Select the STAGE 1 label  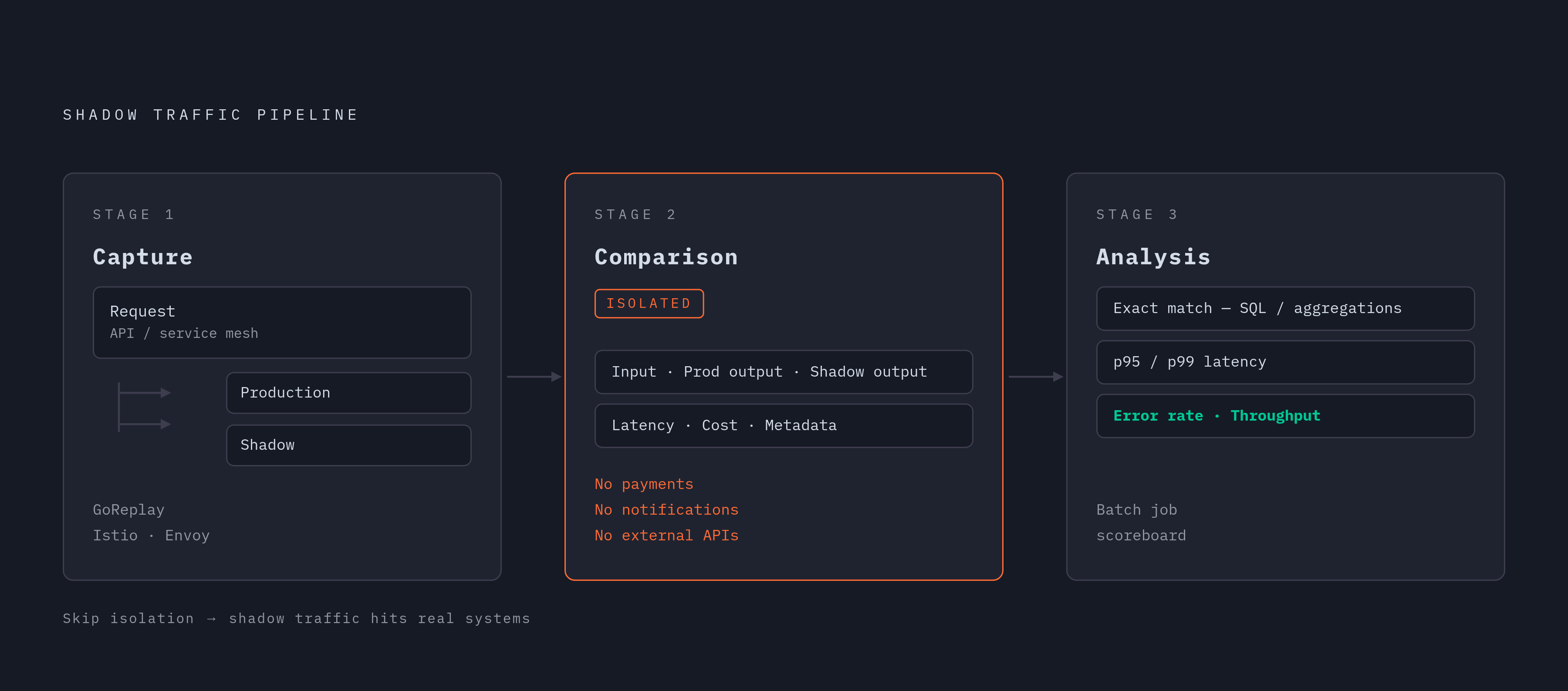click(x=134, y=215)
